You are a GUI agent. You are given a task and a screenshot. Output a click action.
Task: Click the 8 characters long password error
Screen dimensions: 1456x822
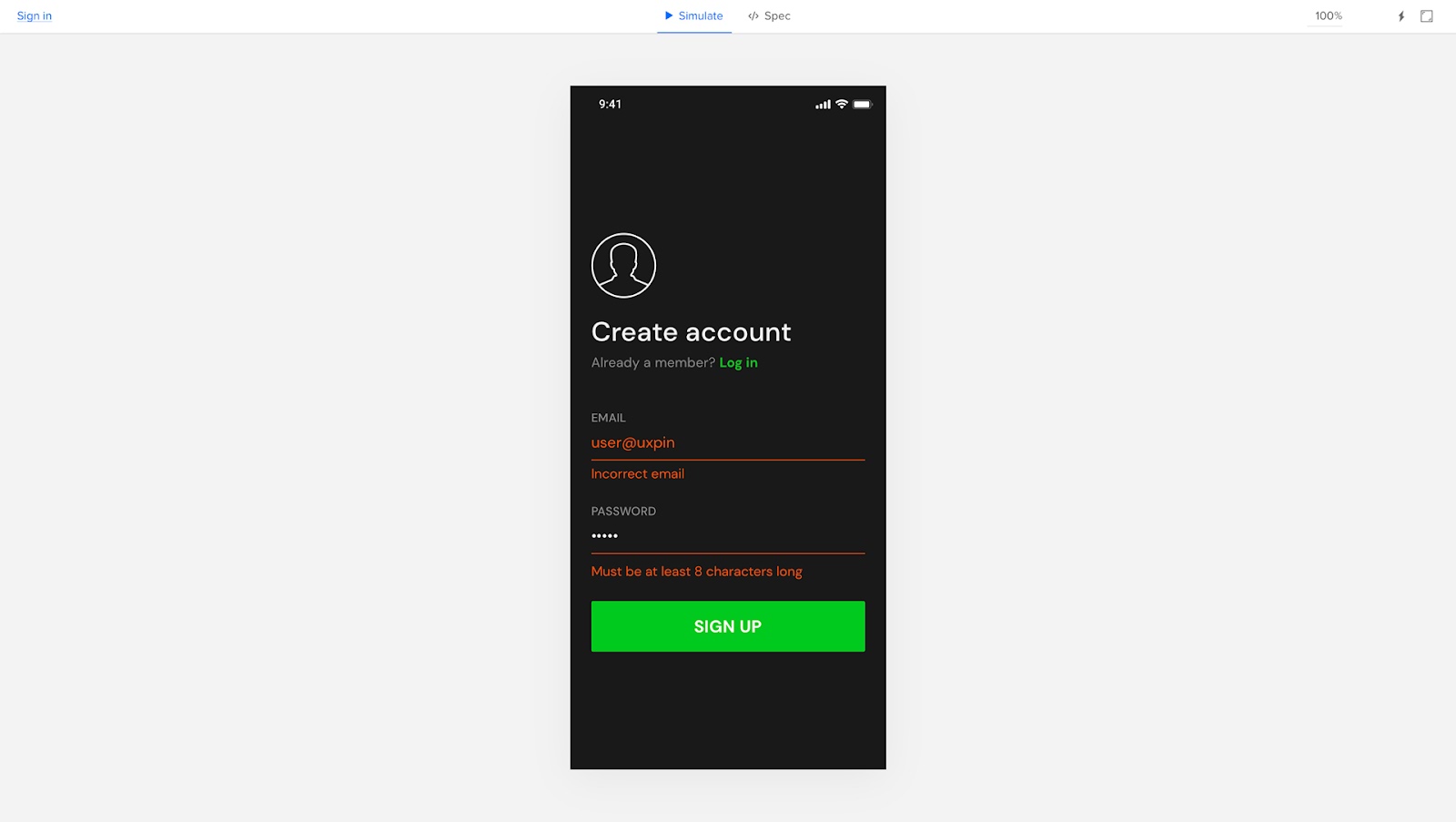[x=697, y=572]
